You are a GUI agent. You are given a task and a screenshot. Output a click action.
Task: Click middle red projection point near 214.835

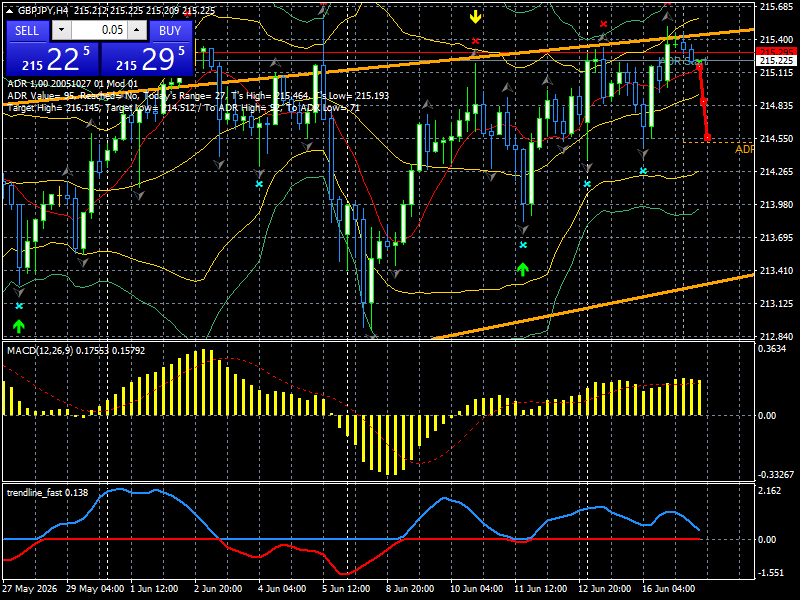coord(703,102)
